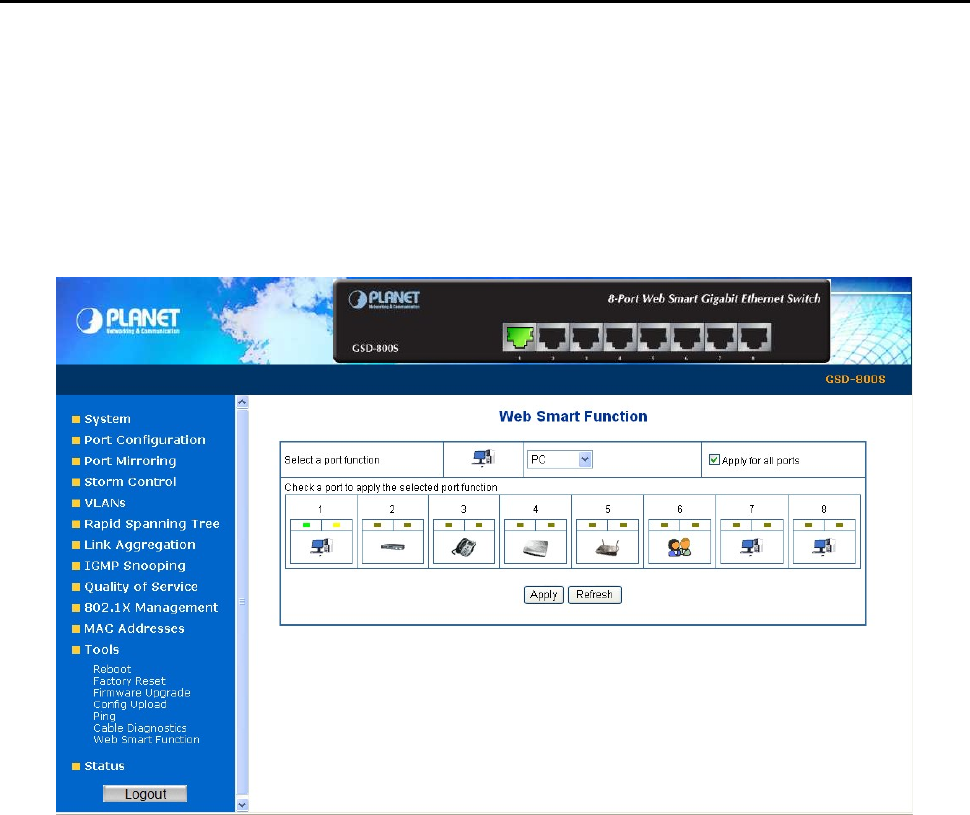Toggle the Apply for all ports checkbox
Viewport: 970px width, 815px height.
[x=714, y=460]
